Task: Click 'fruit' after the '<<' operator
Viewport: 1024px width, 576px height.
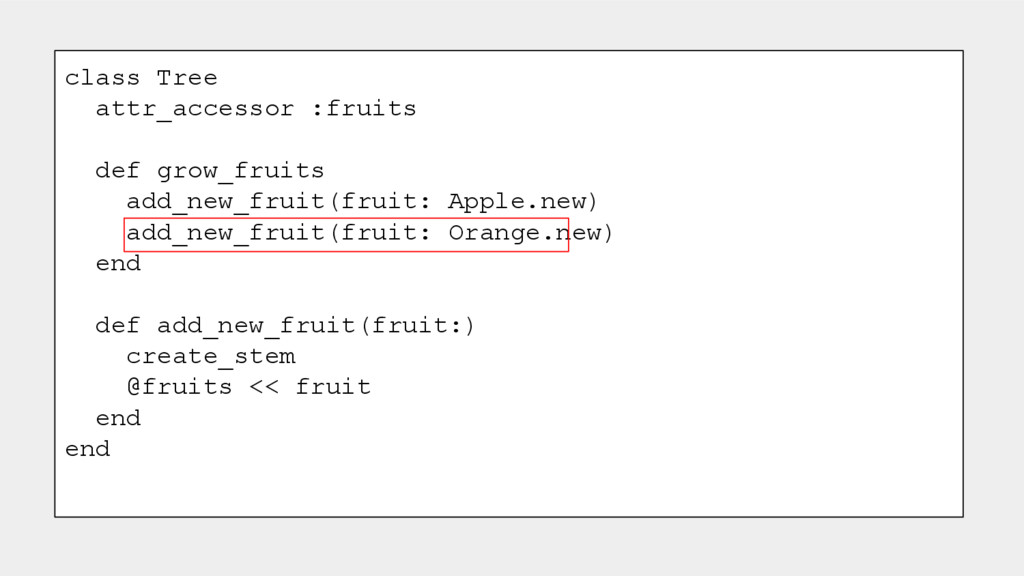Action: pyautogui.click(x=332, y=387)
